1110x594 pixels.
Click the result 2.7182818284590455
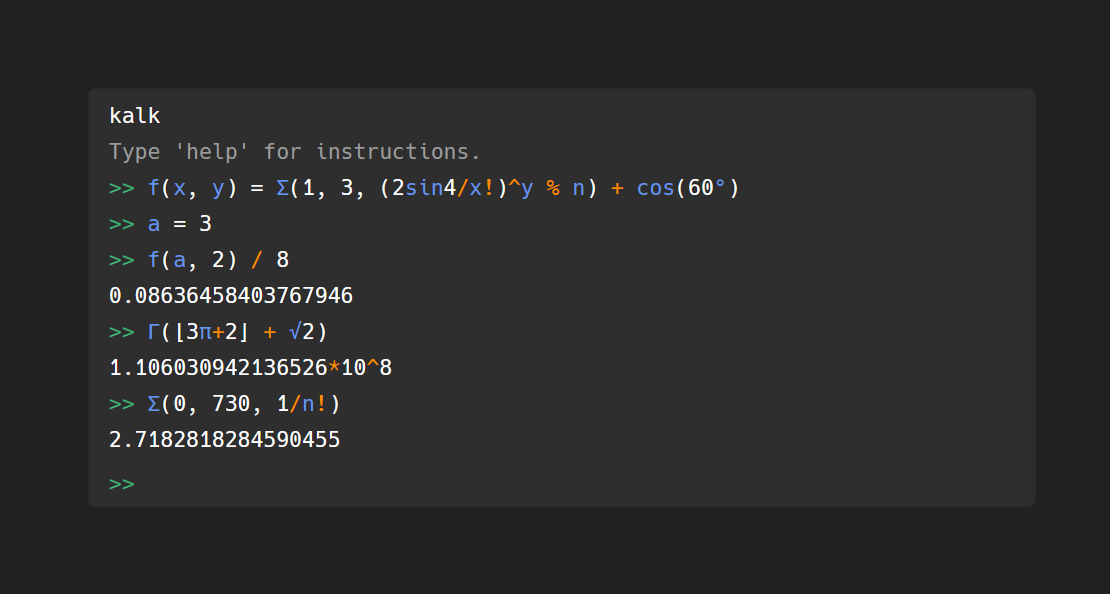click(x=224, y=439)
